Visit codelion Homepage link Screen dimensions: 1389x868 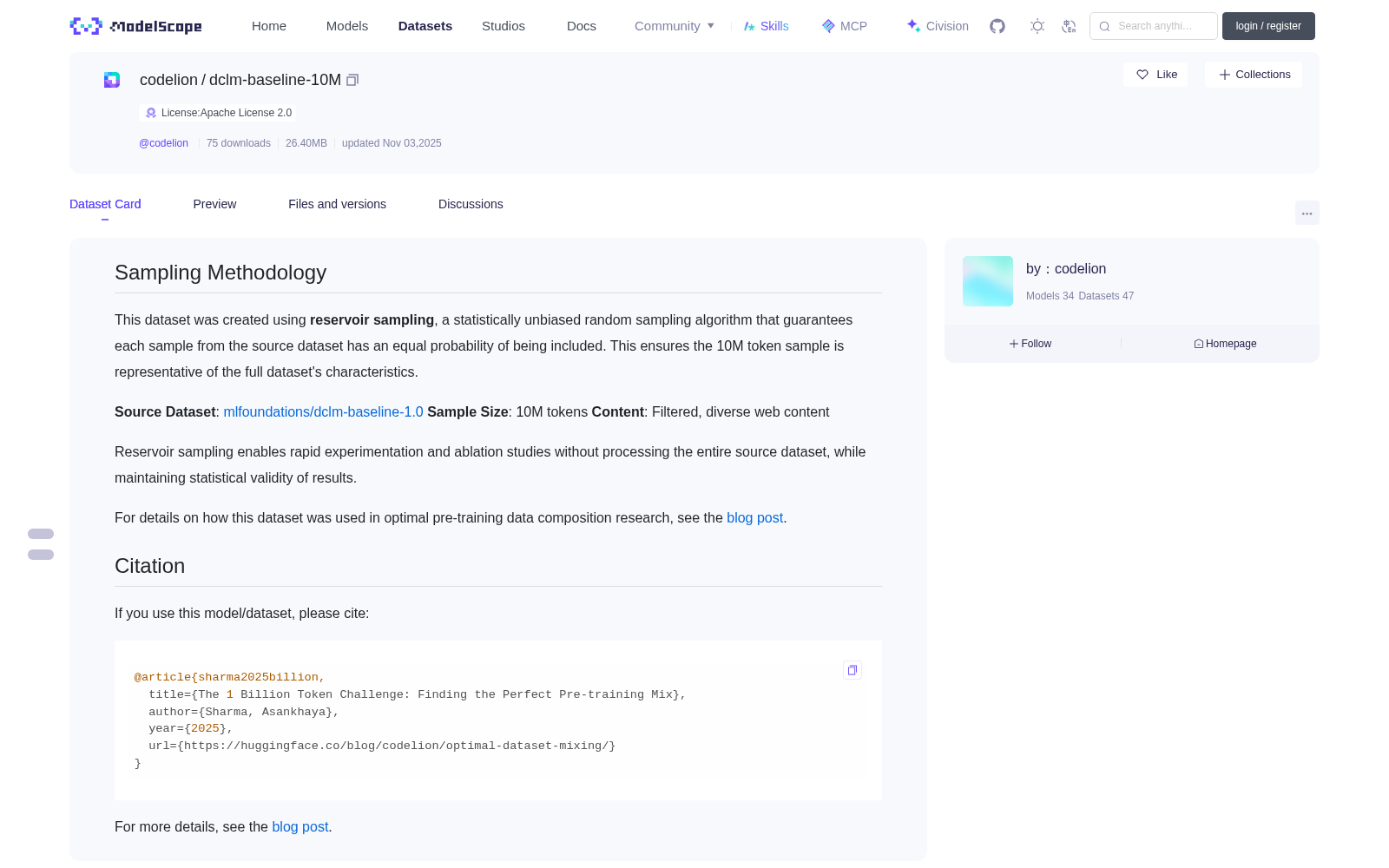click(1225, 344)
